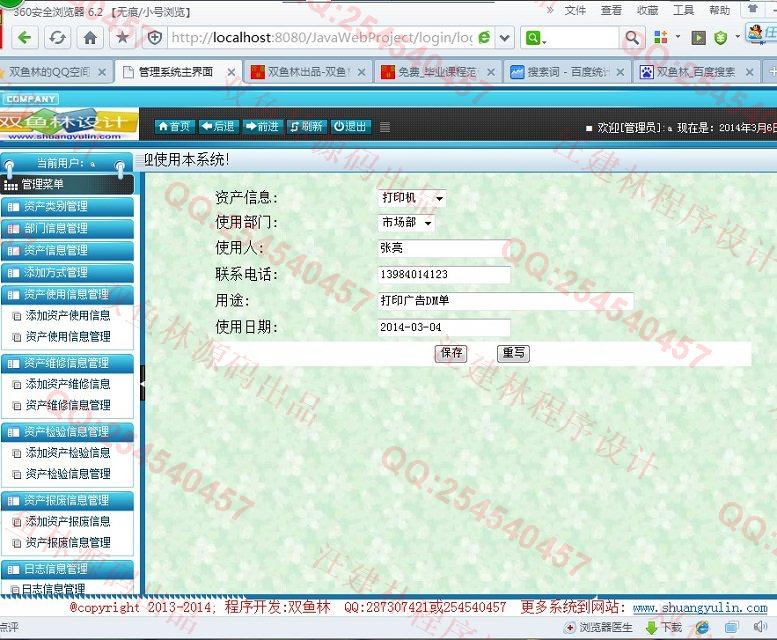
Task: Click the 用途 input field
Action: (x=506, y=301)
